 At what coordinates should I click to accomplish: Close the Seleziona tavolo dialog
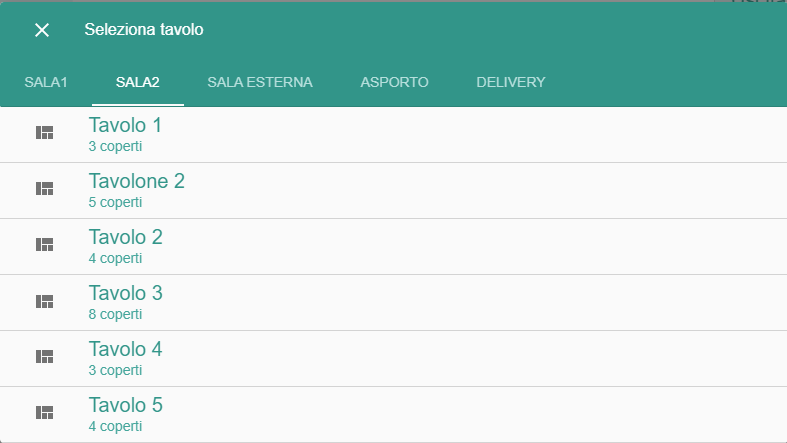point(42,30)
